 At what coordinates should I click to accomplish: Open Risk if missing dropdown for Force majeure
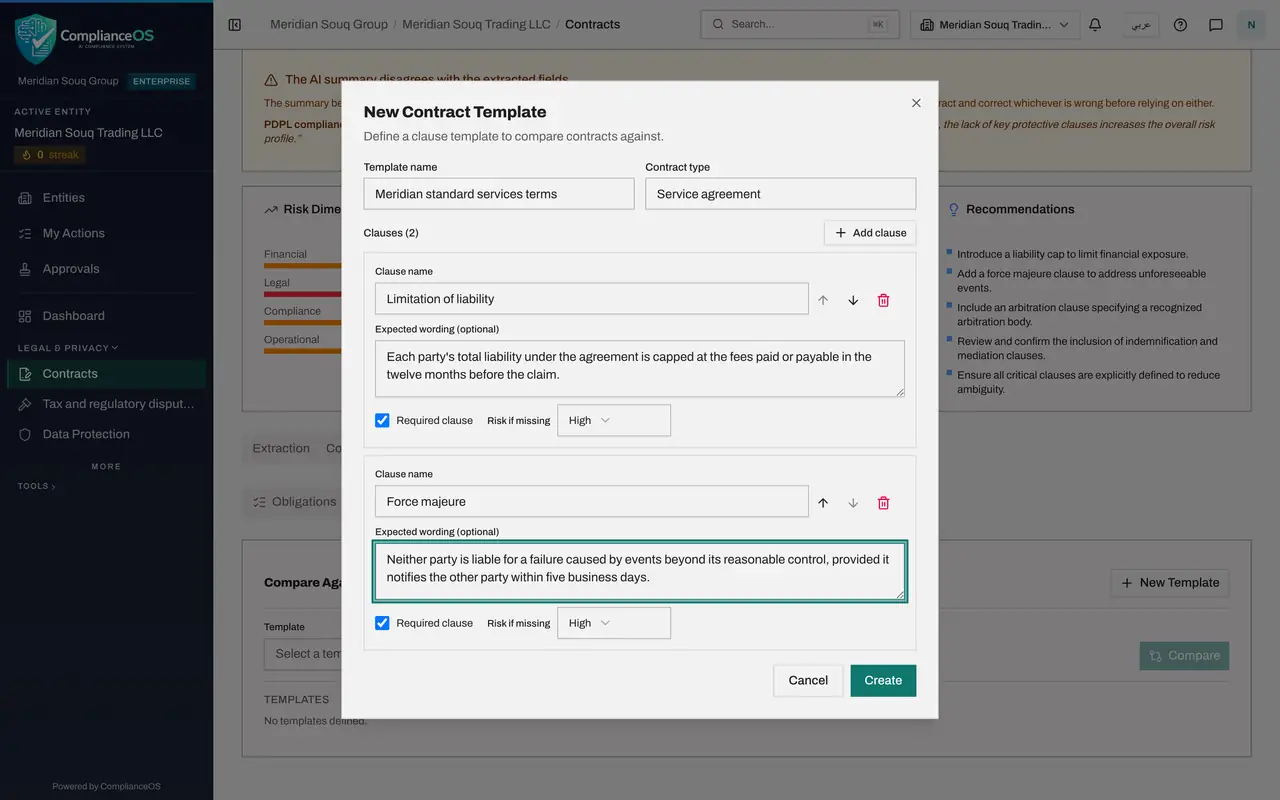[614, 623]
